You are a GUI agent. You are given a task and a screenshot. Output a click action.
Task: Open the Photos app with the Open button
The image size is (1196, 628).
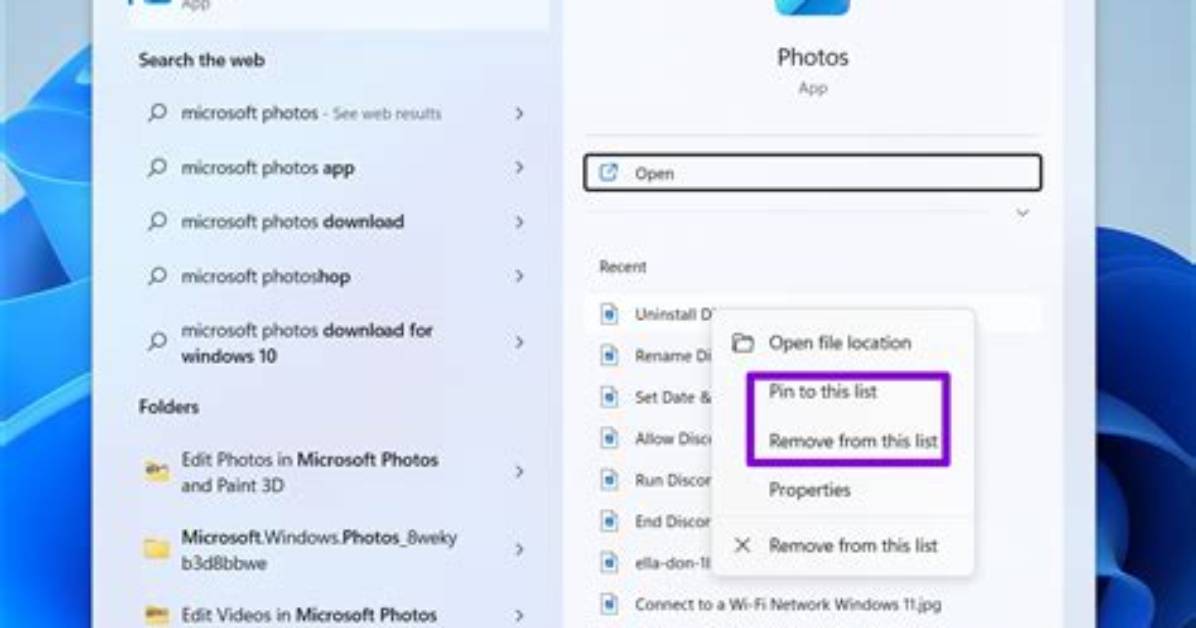(x=812, y=172)
